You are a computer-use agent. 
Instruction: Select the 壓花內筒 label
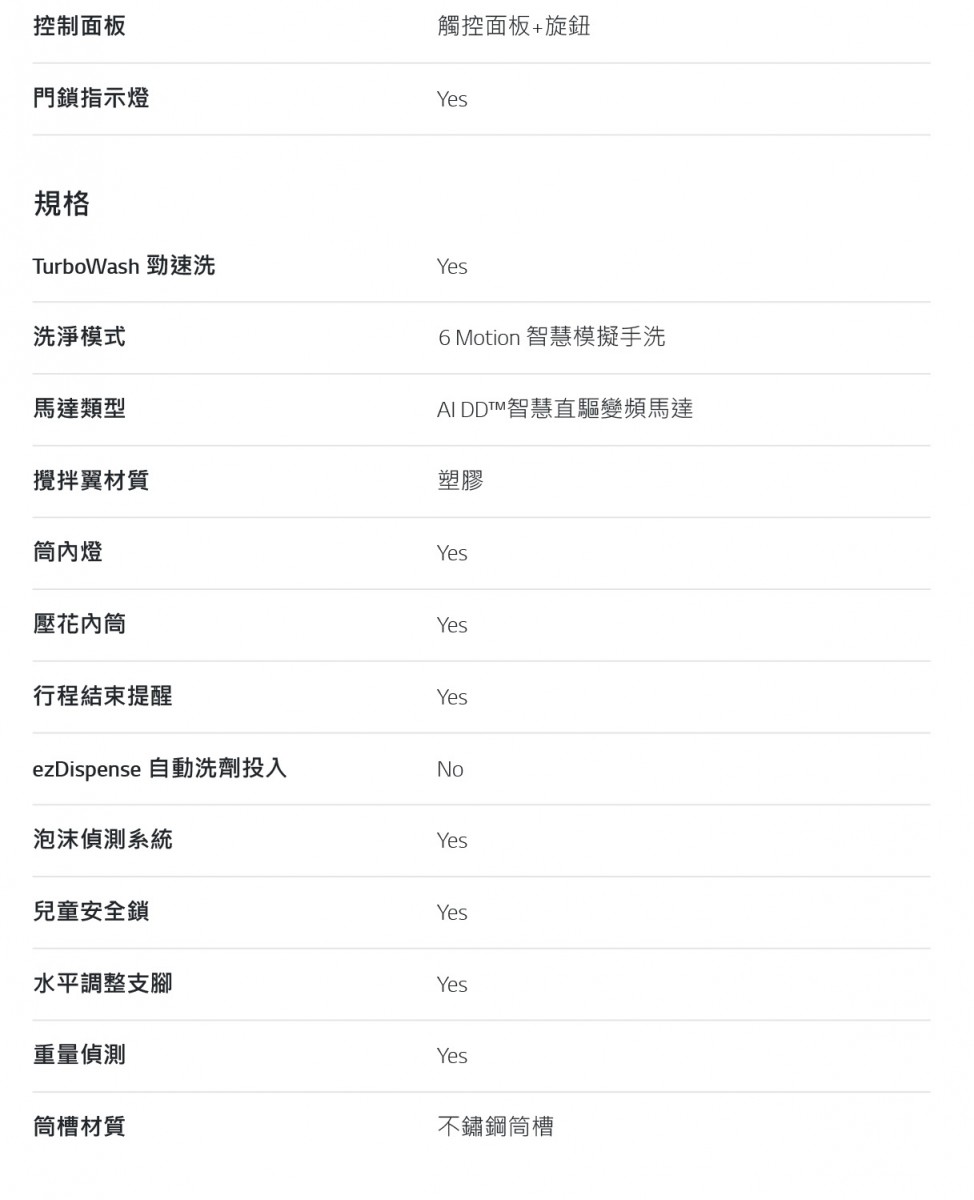click(x=79, y=624)
